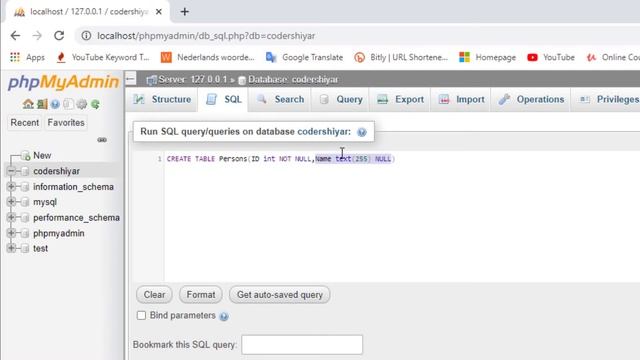
Task: Click the SQL query help icon
Action: pos(362,132)
